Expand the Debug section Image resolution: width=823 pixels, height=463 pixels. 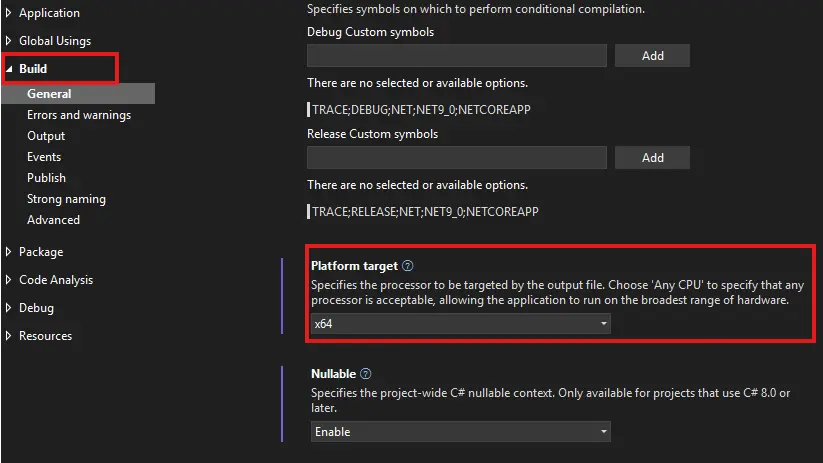(x=9, y=308)
